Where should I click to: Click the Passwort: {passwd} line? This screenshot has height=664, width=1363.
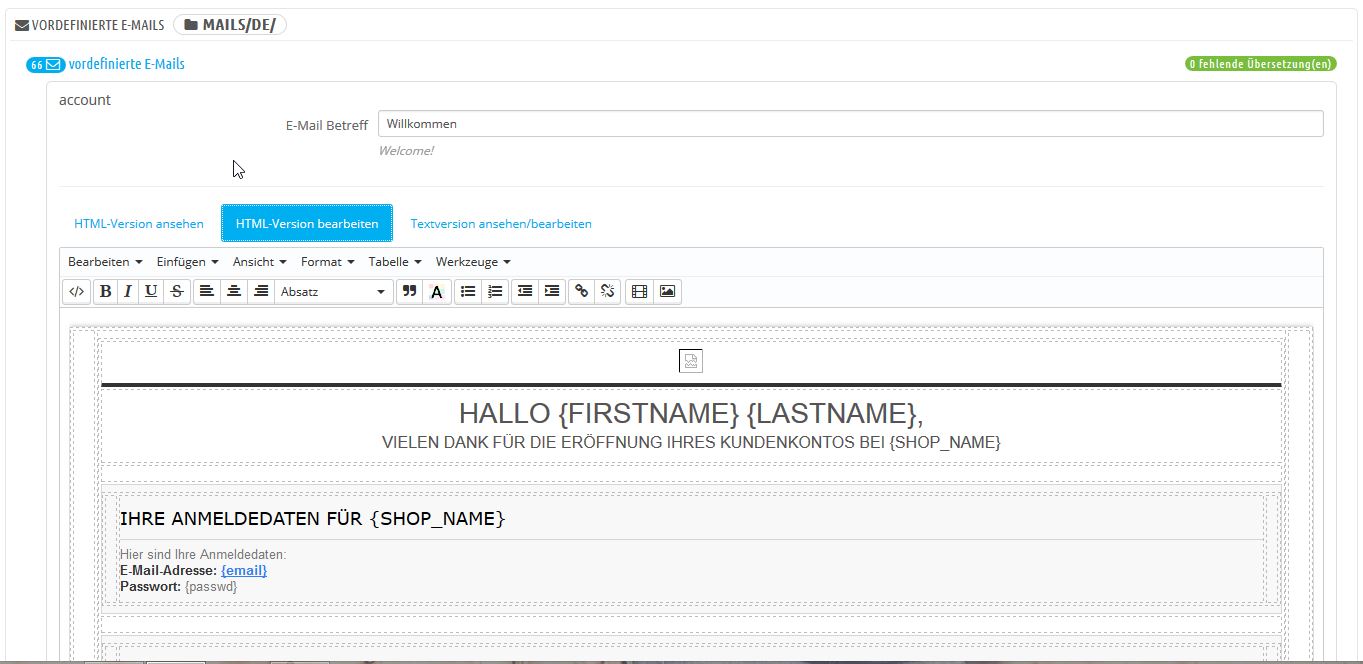pyautogui.click(x=178, y=586)
